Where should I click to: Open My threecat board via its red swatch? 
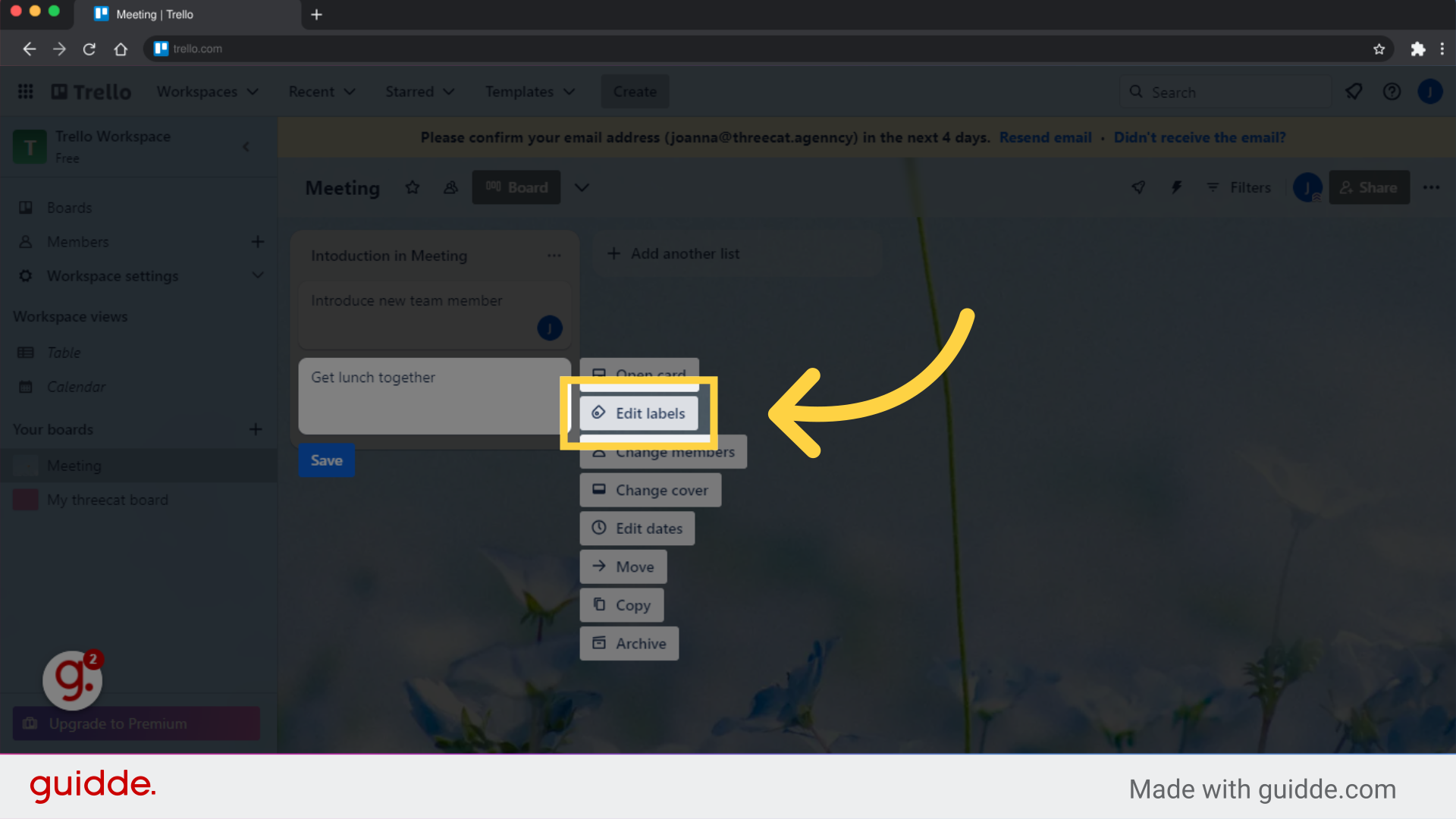point(25,499)
